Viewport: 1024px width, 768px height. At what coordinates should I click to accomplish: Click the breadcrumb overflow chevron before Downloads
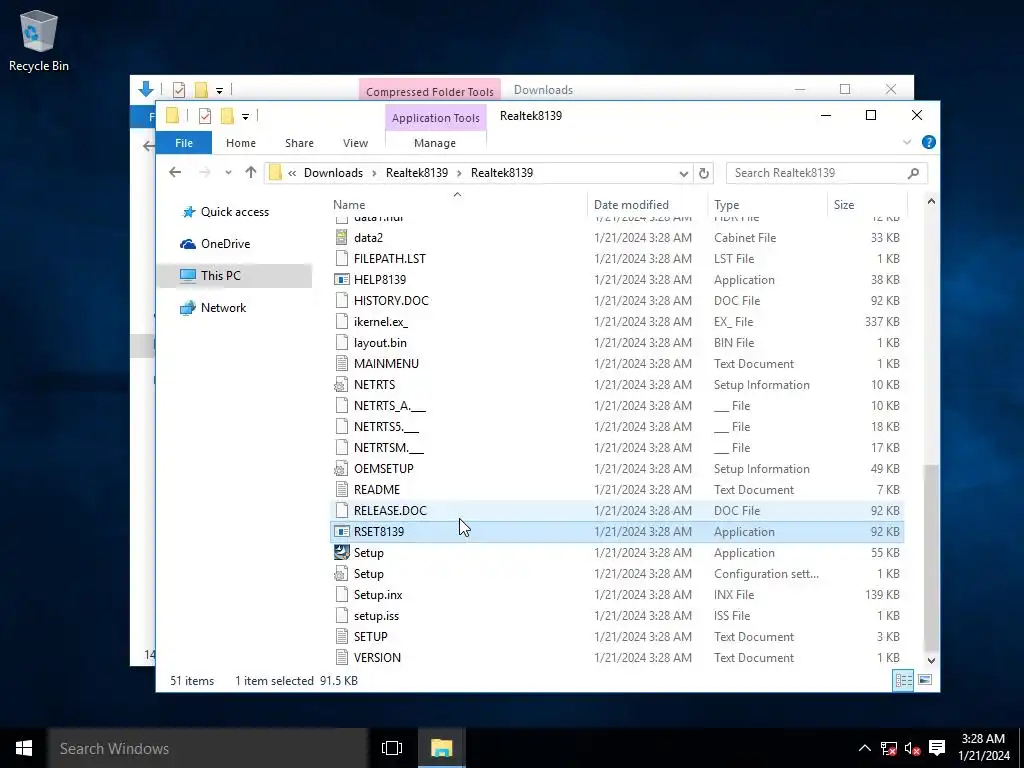(x=292, y=173)
